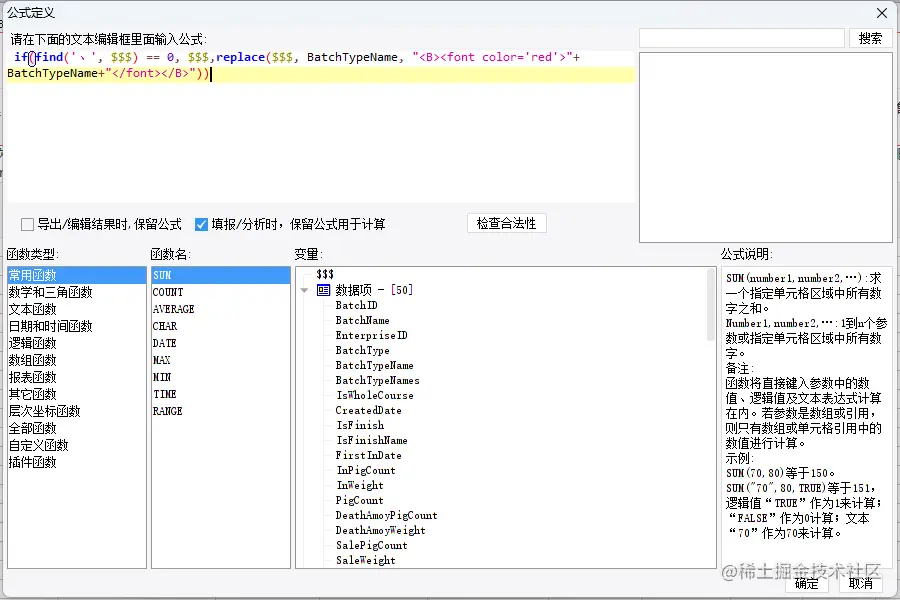Select the COUNT function name
The width and height of the screenshot is (900, 600).
click(220, 292)
